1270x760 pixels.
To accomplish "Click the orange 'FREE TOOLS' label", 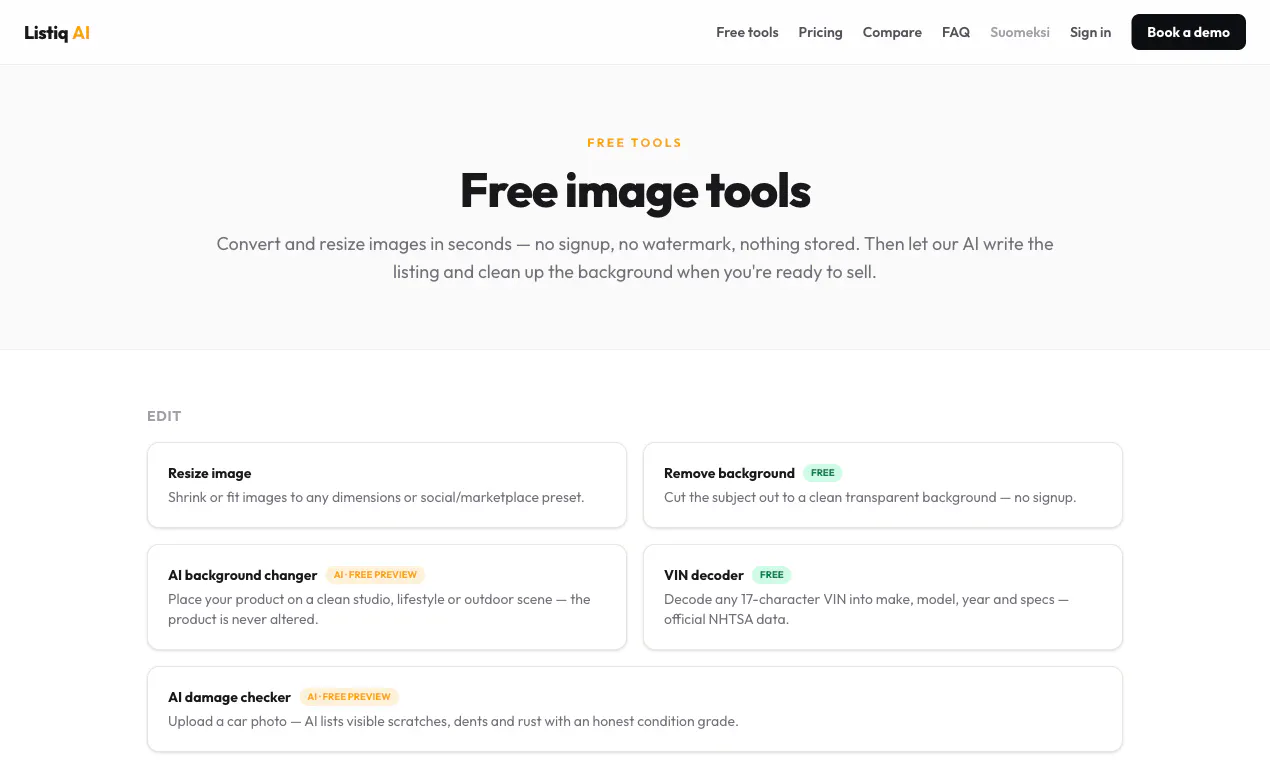I will [635, 143].
